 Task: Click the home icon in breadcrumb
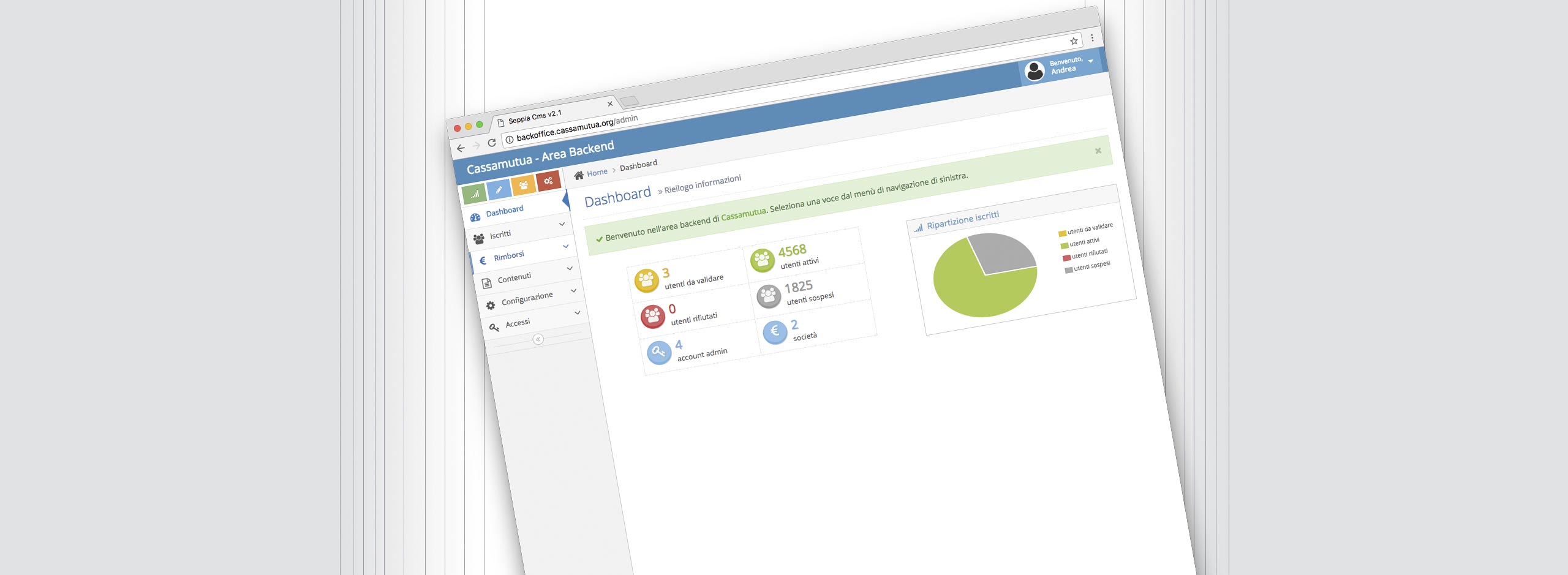click(579, 175)
